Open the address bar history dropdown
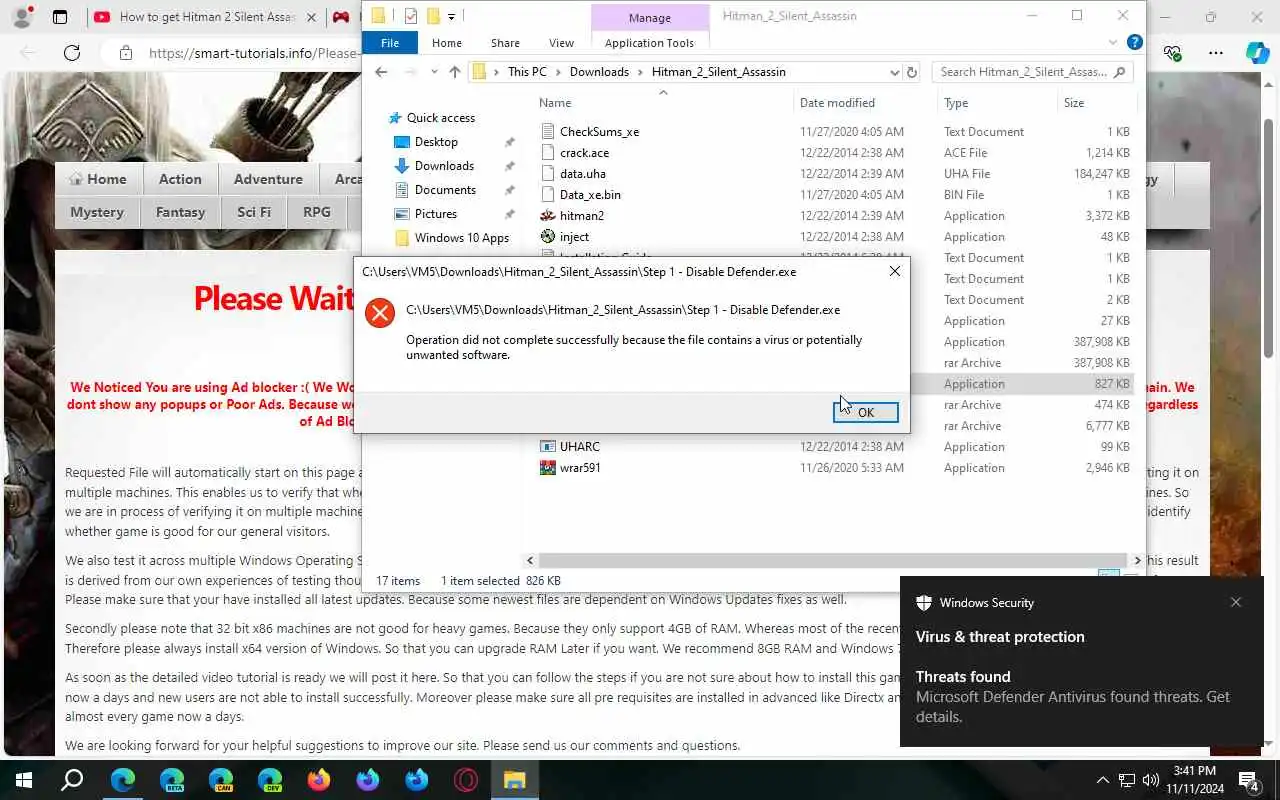This screenshot has height=800, width=1280. [x=894, y=72]
